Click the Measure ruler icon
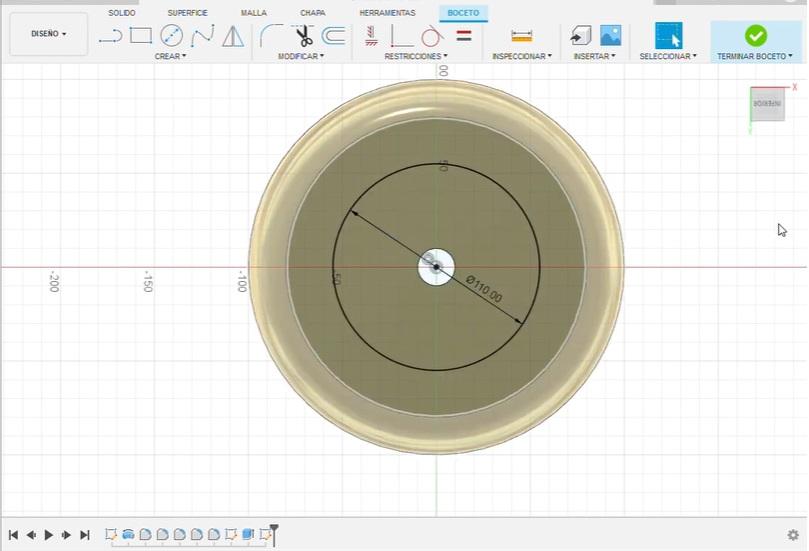Image resolution: width=809 pixels, height=551 pixels. [522, 36]
